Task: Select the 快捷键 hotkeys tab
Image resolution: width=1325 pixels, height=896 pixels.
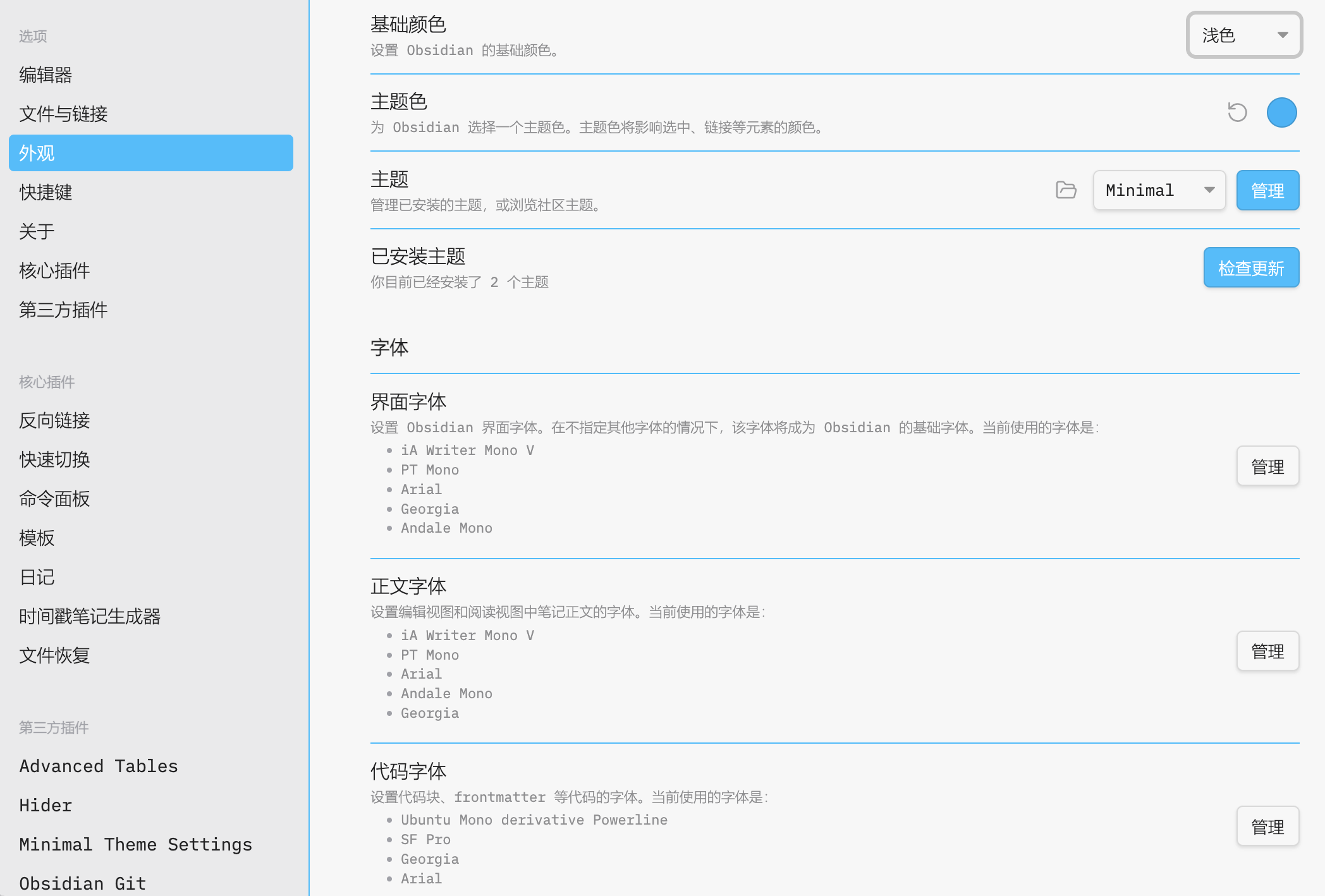Action: (x=46, y=193)
